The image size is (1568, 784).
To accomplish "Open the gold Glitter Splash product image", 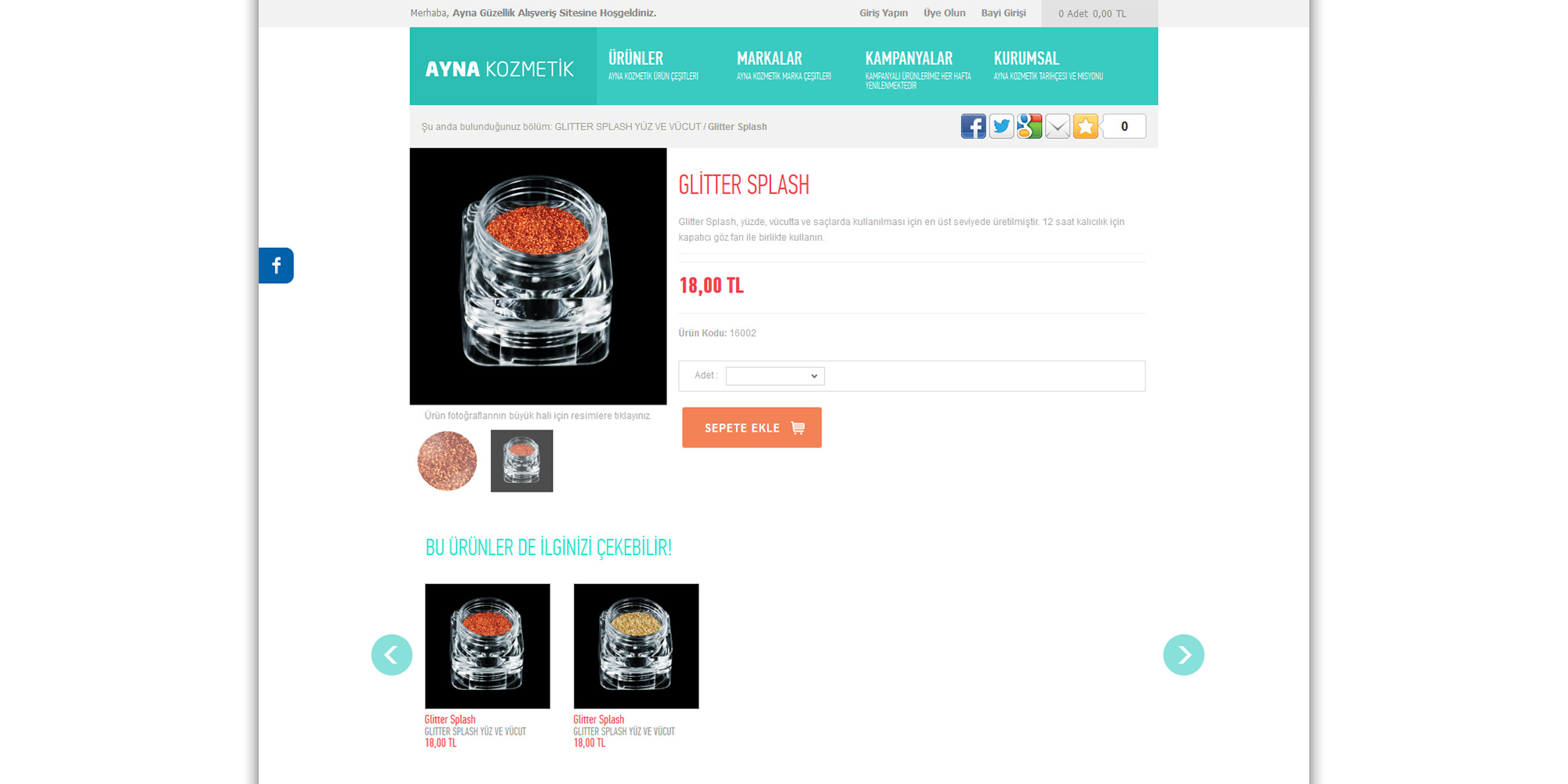I will 636,646.
